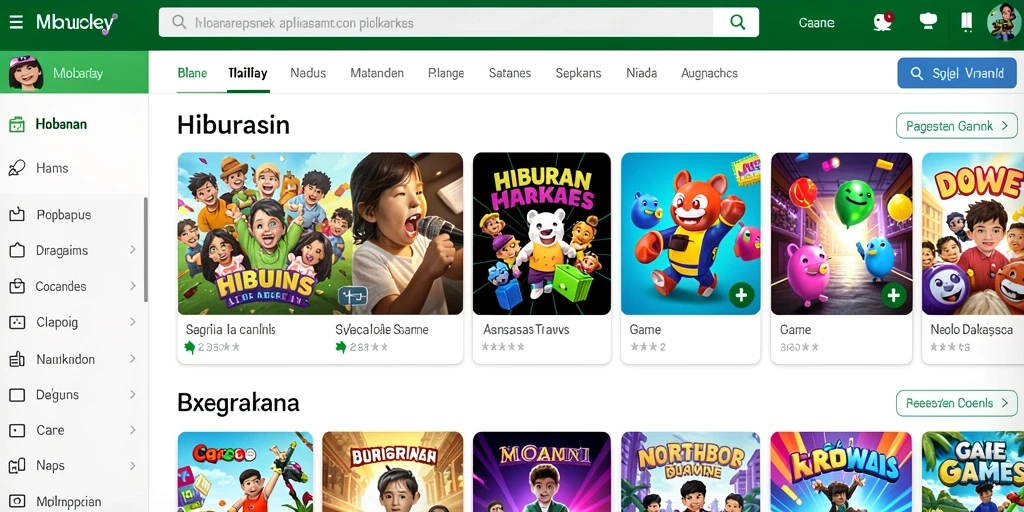Click the Mbuucley logo

(x=77, y=23)
